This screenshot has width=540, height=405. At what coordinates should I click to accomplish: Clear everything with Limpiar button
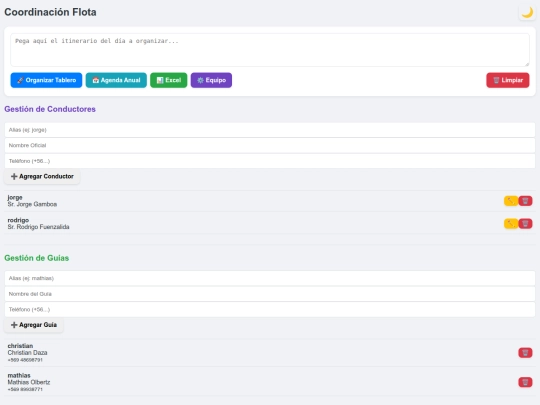coord(508,80)
